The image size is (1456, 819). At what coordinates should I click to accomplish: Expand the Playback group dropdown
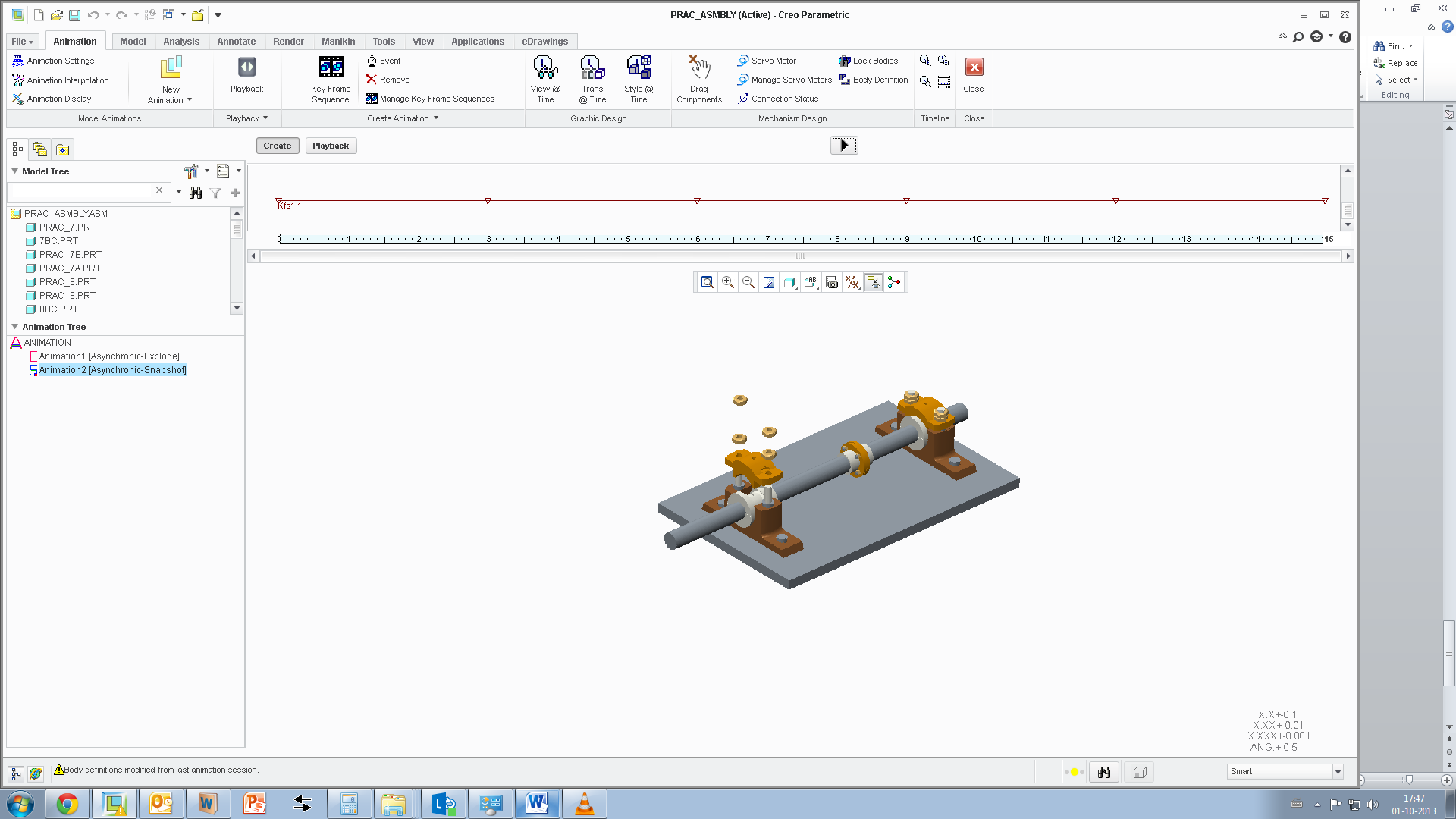265,118
